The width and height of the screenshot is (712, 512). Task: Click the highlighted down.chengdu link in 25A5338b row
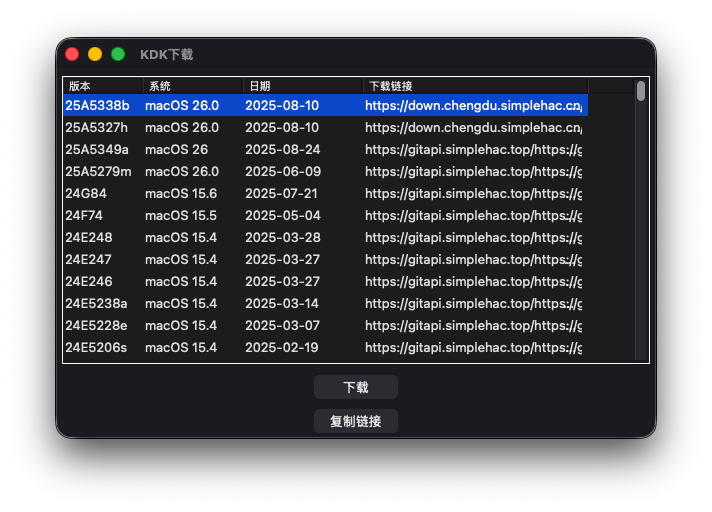pyautogui.click(x=474, y=105)
